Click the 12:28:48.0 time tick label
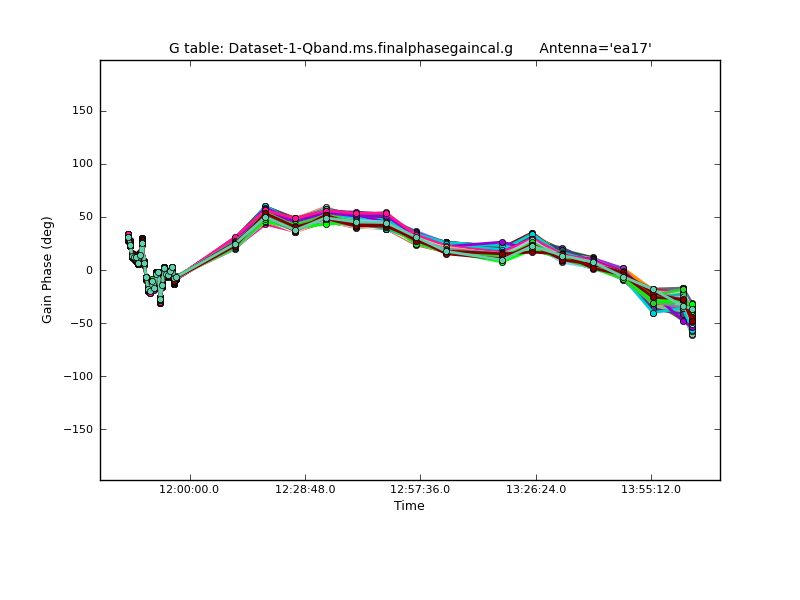Image resolution: width=800 pixels, height=600 pixels. (x=305, y=489)
